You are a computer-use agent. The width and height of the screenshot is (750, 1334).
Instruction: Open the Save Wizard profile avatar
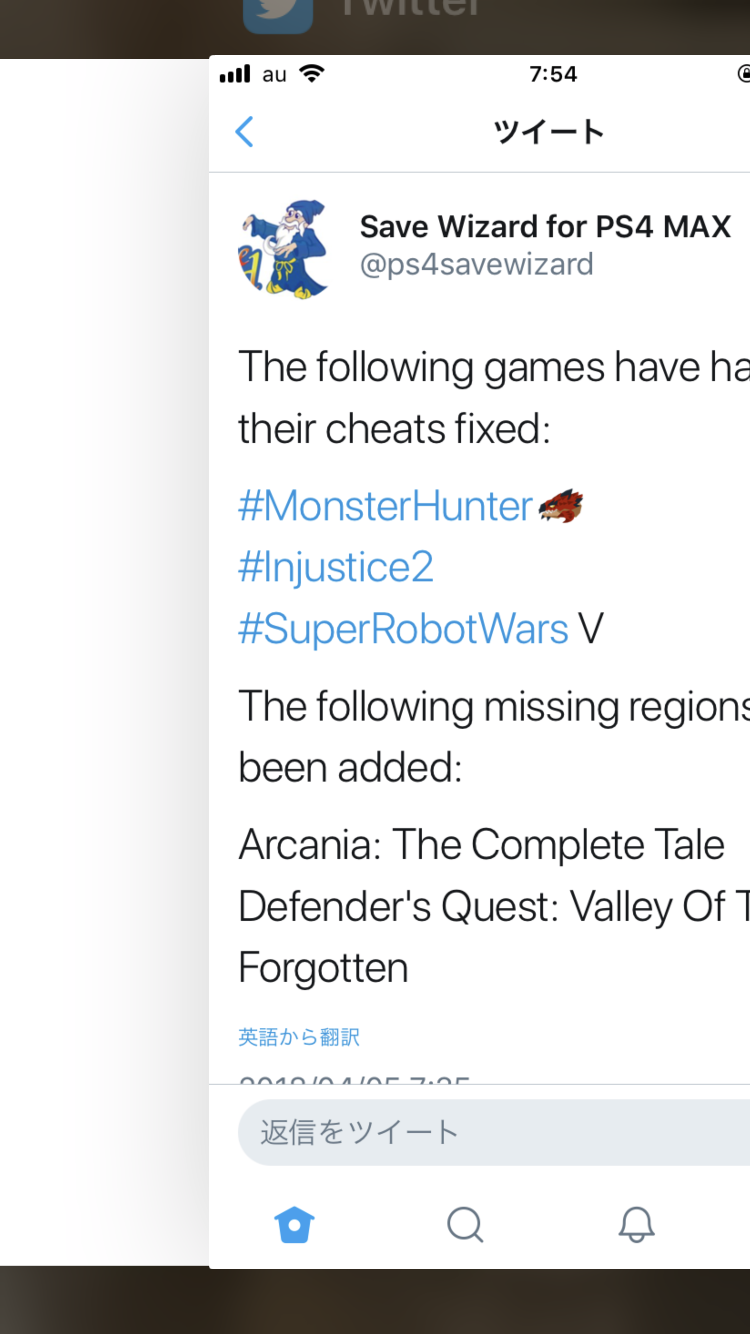click(x=285, y=248)
